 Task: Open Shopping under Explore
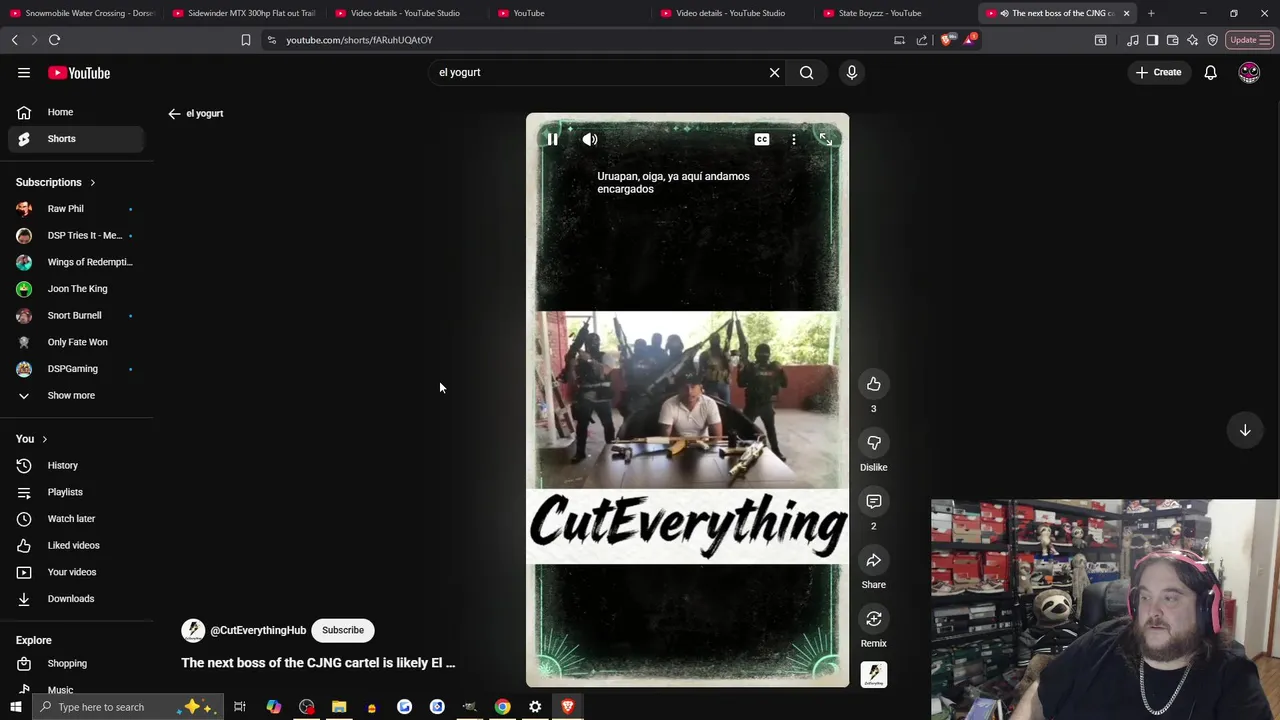[76, 663]
